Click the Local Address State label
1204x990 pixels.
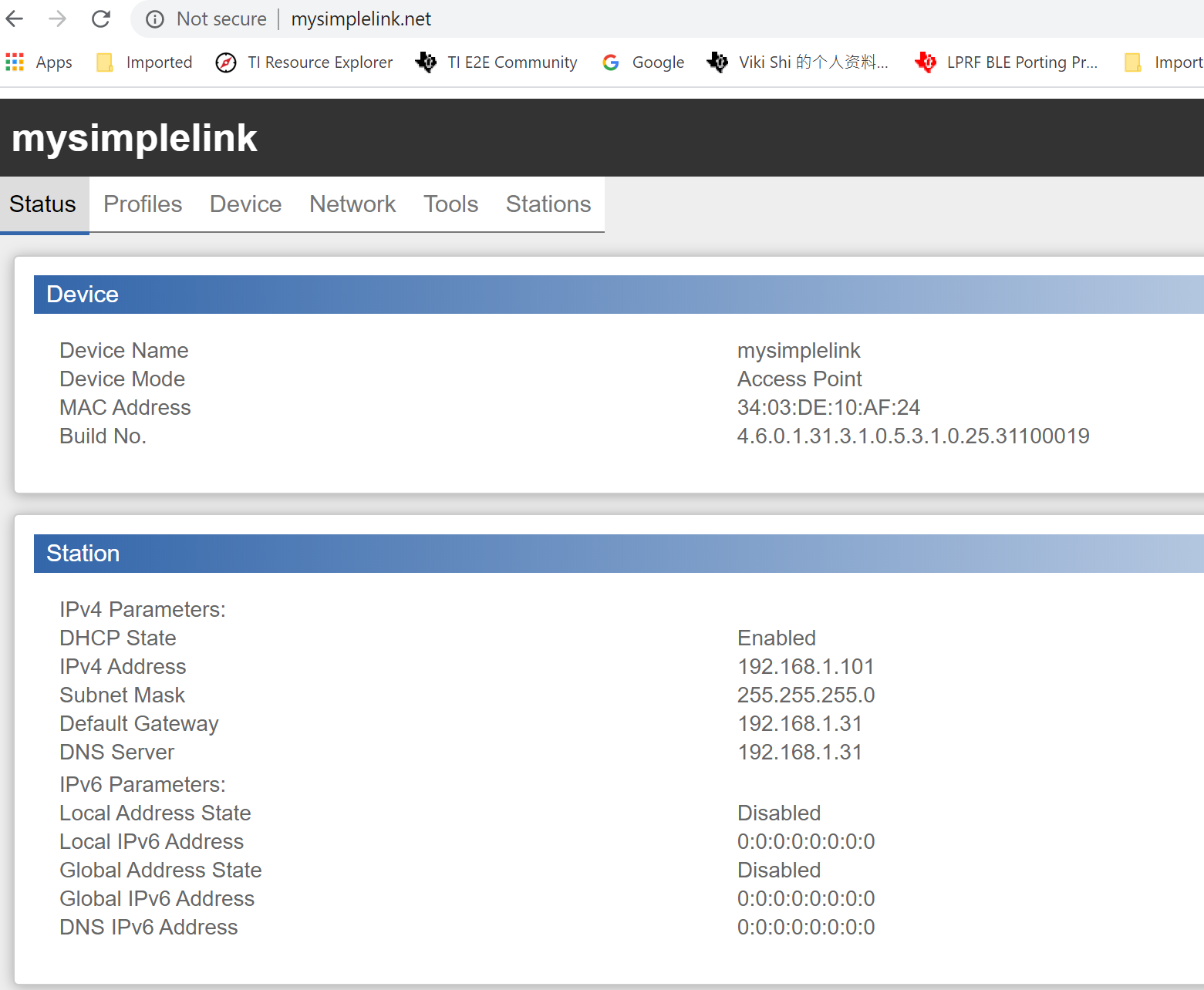(155, 813)
